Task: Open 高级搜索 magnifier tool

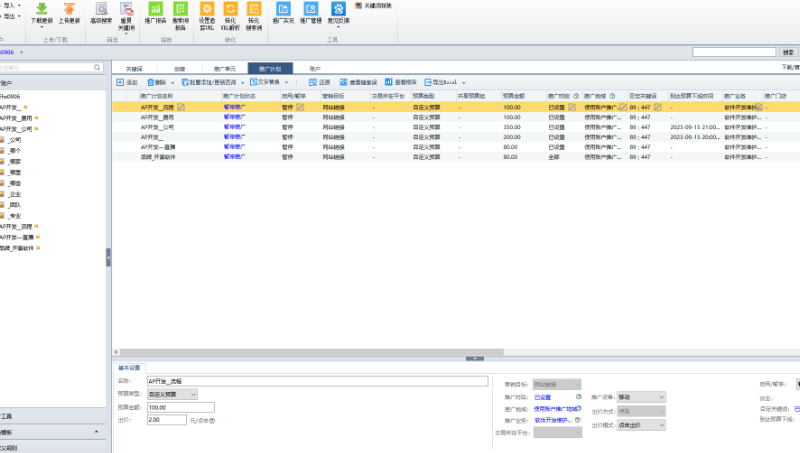Action: 101,9
